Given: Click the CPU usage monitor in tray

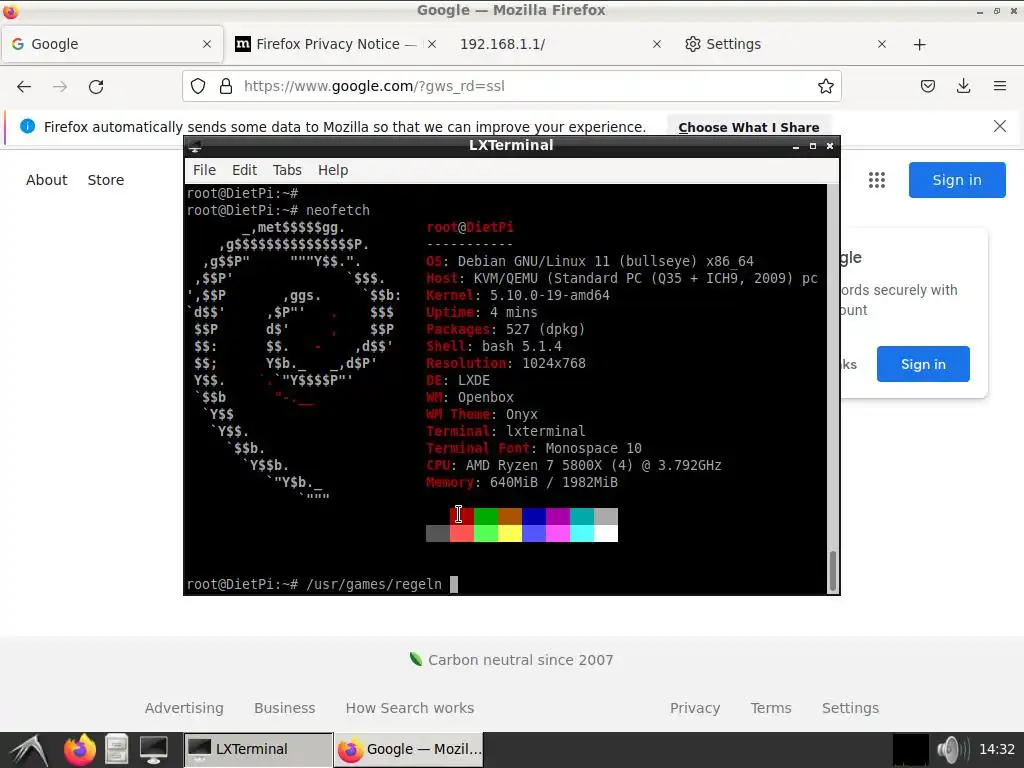Looking at the screenshot, I should pos(910,749).
